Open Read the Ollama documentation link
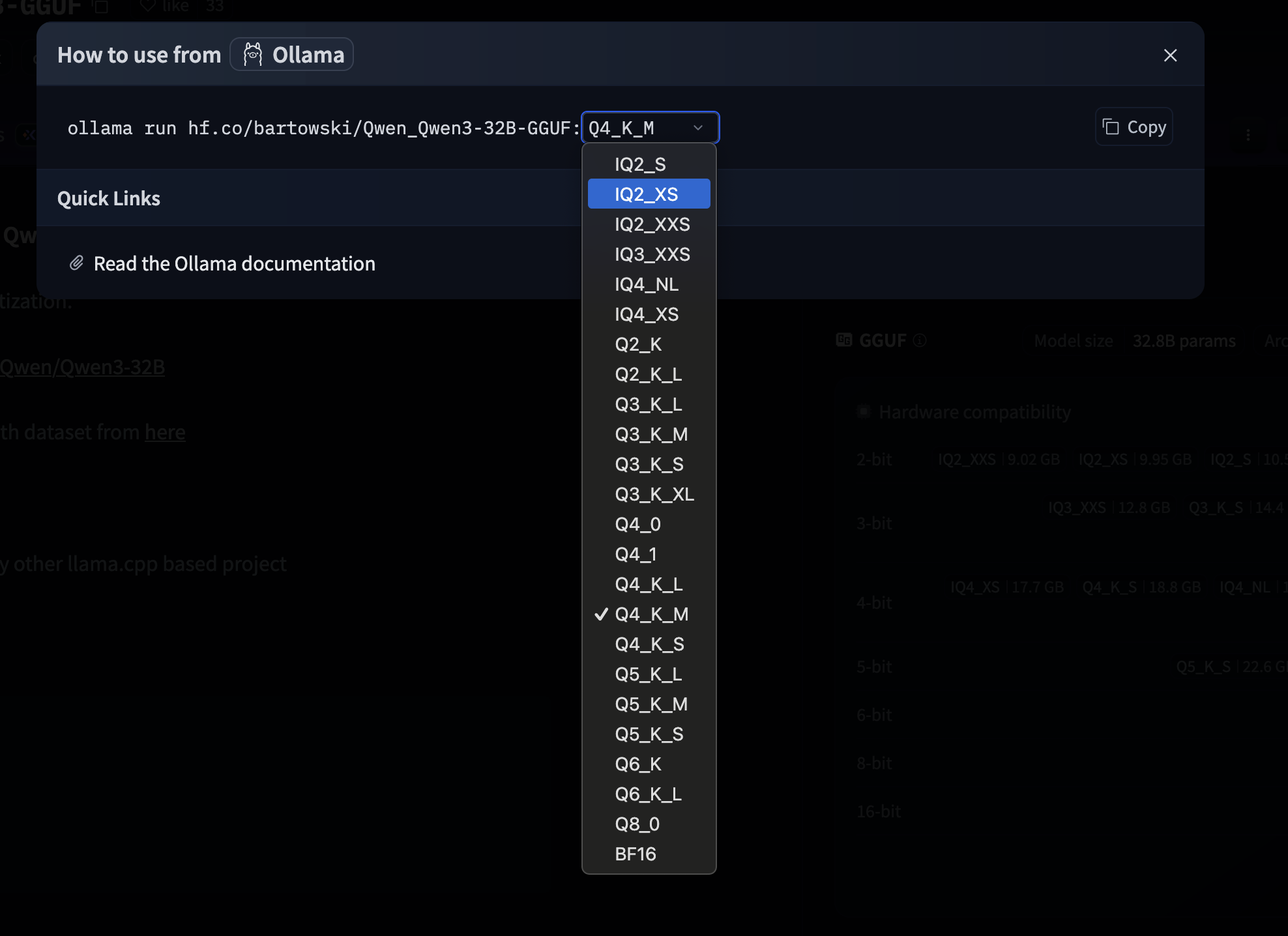The width and height of the screenshot is (1288, 936). pos(234,263)
